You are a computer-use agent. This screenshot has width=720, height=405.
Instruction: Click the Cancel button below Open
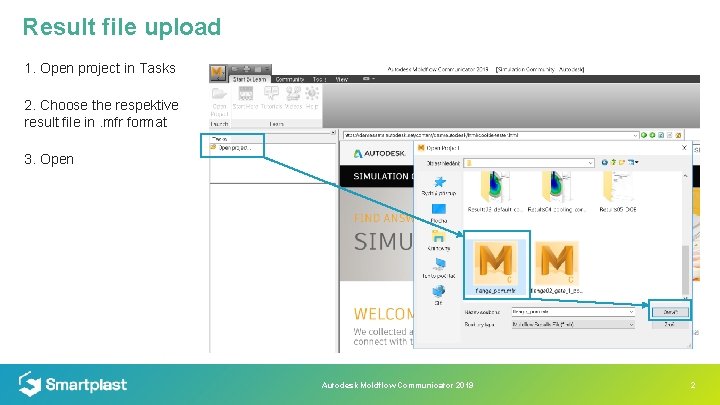(x=670, y=324)
